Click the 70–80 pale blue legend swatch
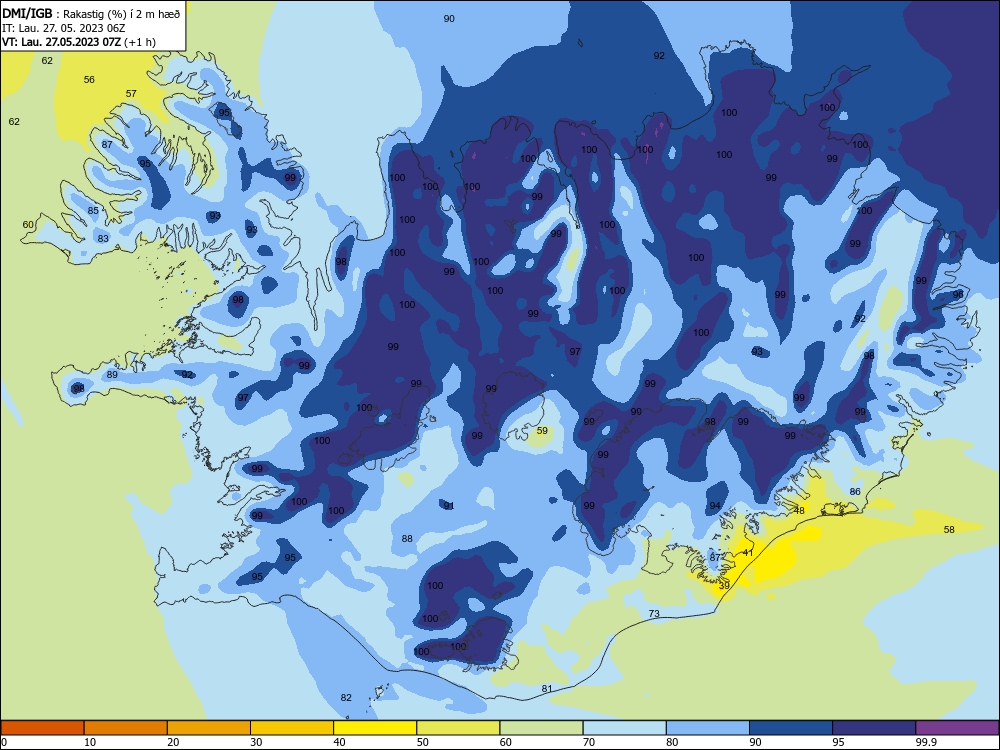The width and height of the screenshot is (1000, 750). tap(624, 728)
